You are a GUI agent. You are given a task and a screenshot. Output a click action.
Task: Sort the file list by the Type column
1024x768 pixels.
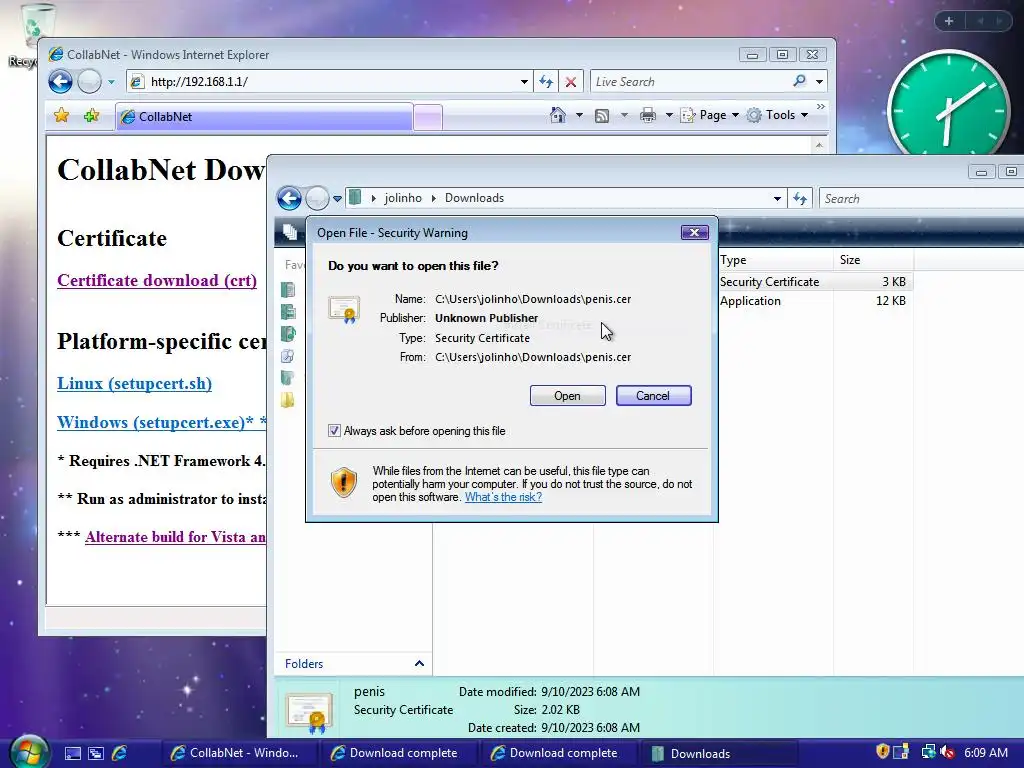tap(775, 260)
